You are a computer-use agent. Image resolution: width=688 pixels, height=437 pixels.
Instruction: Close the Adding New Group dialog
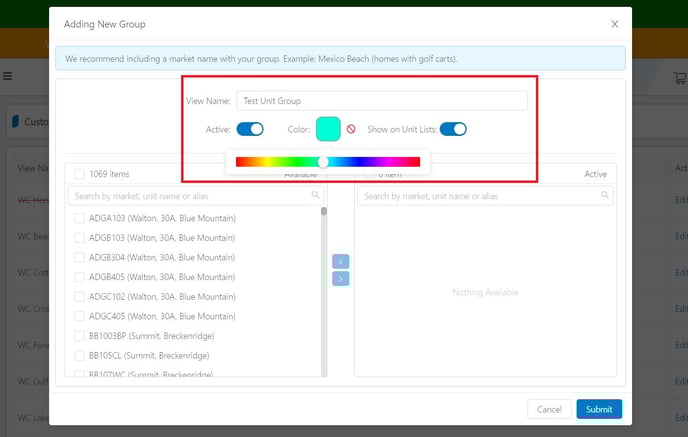[615, 24]
